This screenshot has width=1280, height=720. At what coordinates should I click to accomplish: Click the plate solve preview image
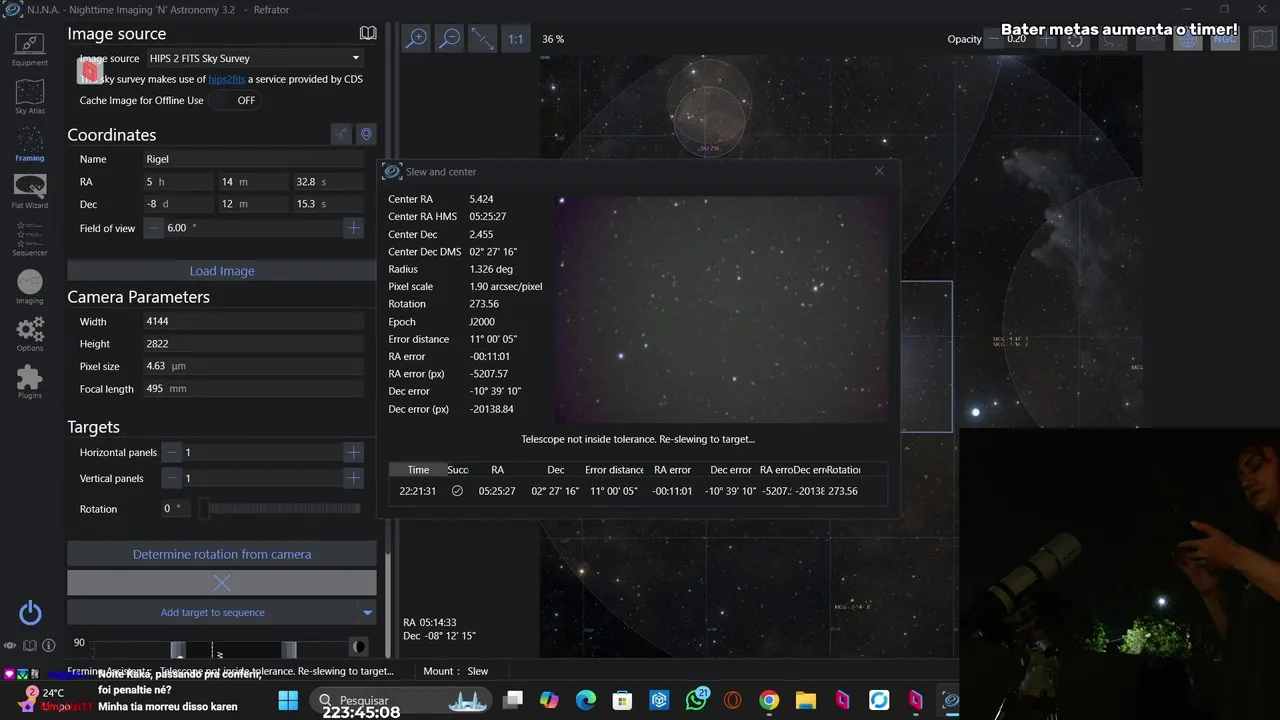(721, 309)
